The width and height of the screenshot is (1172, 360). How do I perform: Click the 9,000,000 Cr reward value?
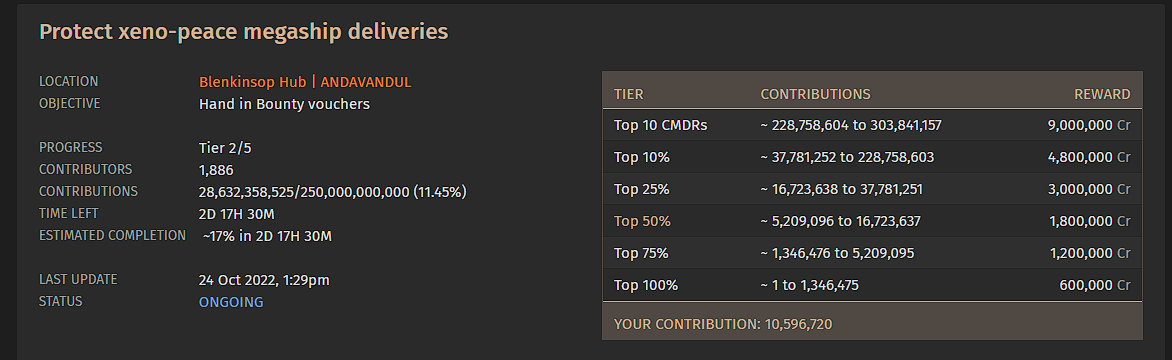coord(1089,125)
